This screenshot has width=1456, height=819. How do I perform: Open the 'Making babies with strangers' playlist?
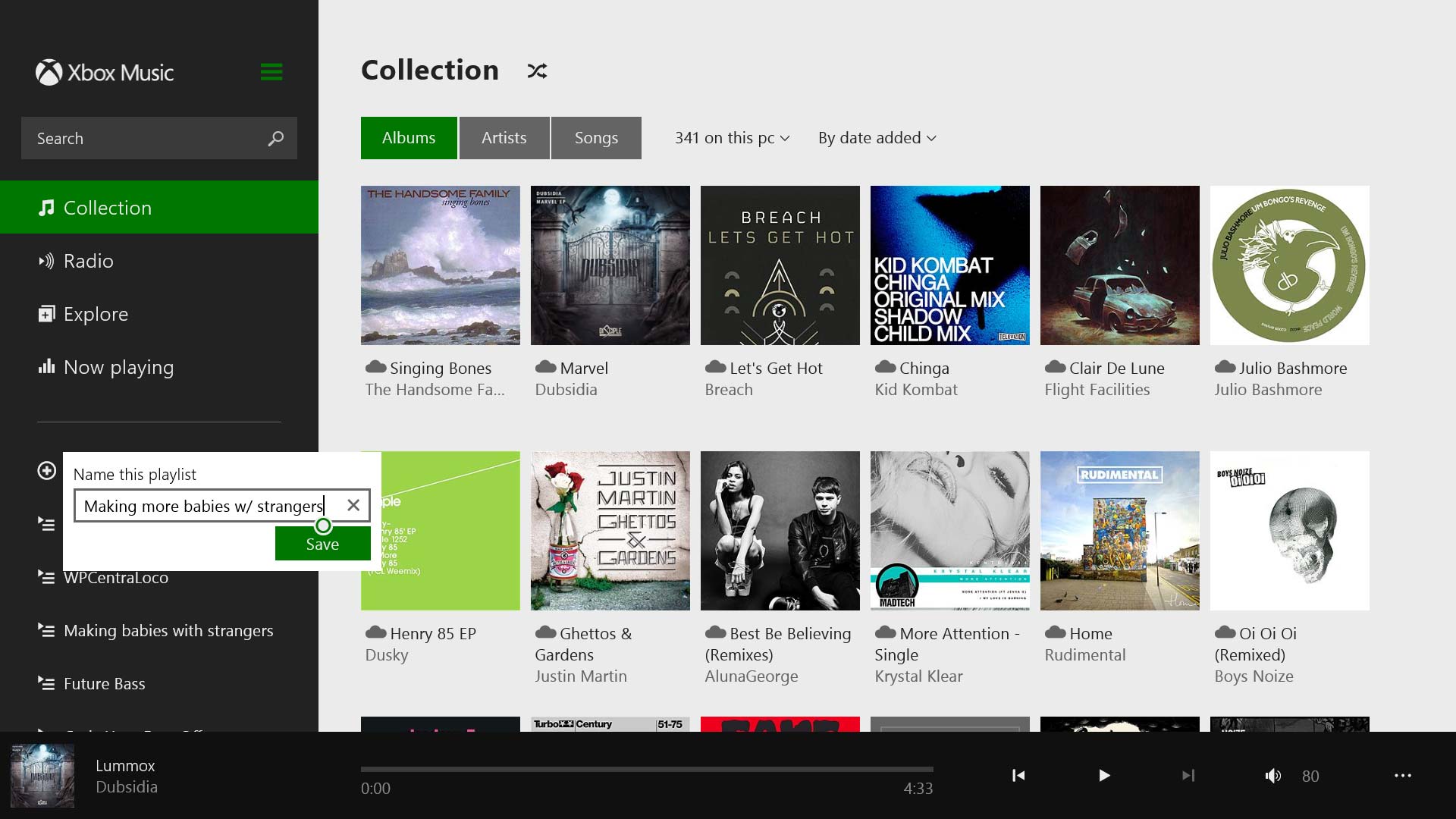click(x=168, y=631)
